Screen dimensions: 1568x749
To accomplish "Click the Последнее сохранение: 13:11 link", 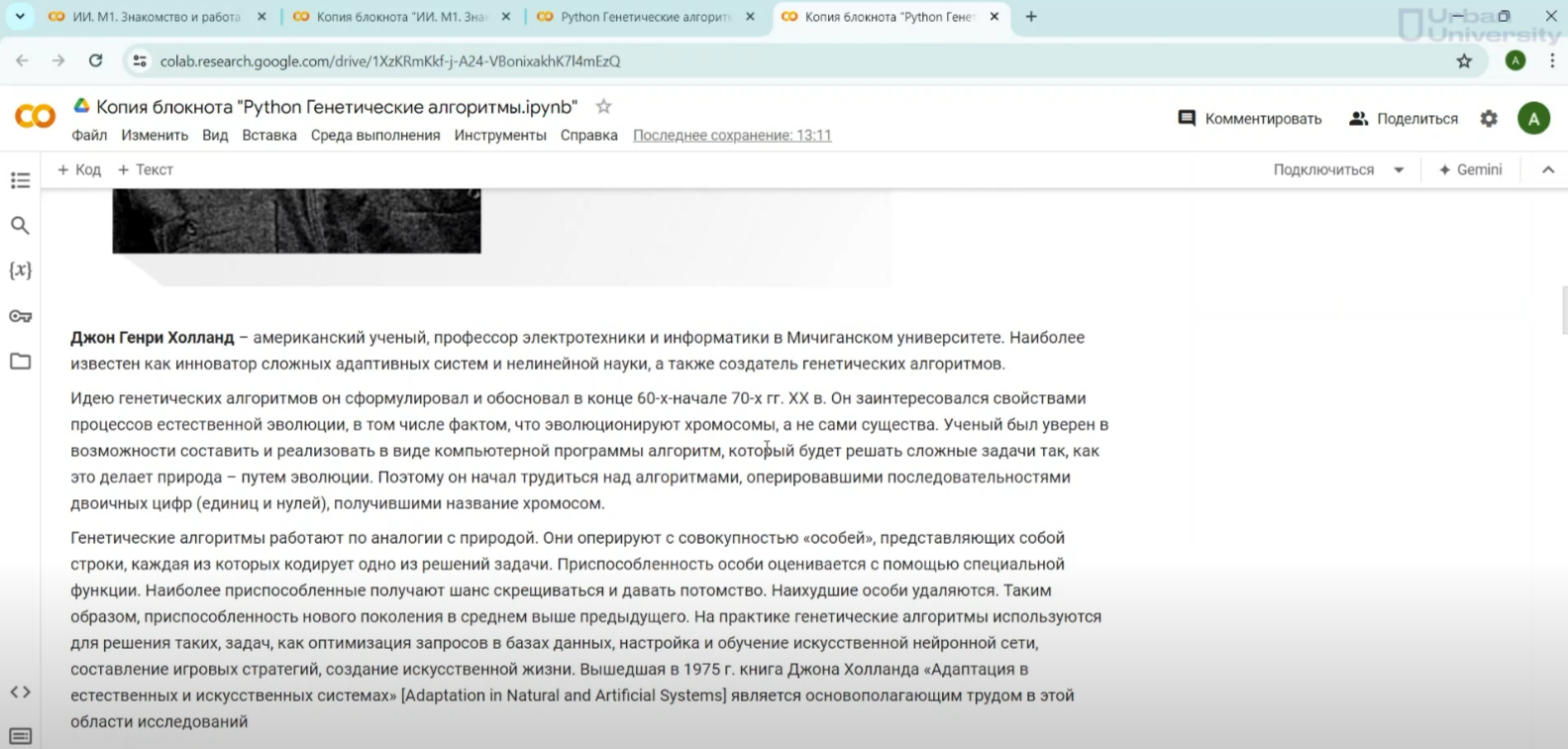I will click(x=732, y=135).
